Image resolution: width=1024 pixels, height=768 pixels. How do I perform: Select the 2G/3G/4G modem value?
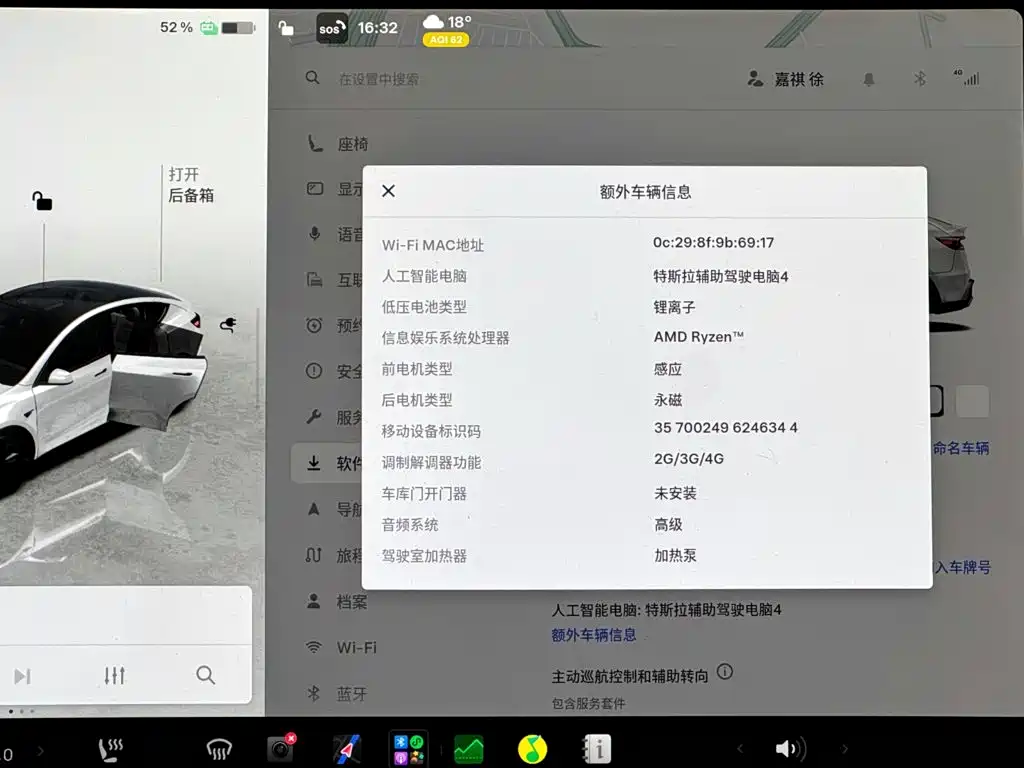(x=689, y=458)
